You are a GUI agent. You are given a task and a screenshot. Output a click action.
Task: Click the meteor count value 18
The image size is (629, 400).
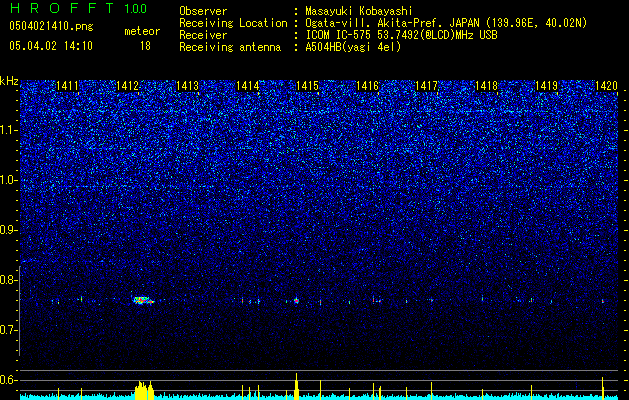pos(145,46)
